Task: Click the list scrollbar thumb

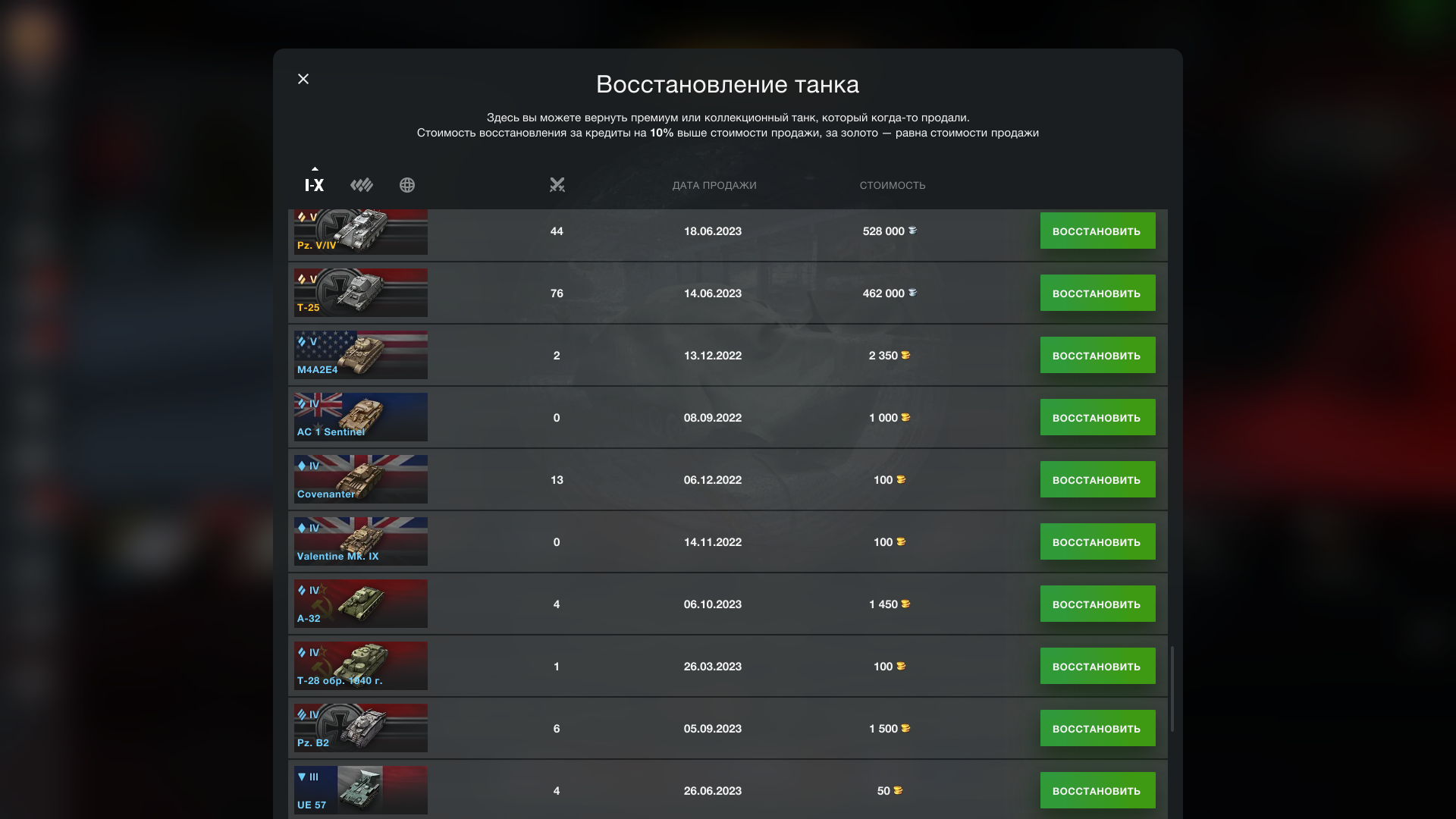Action: (1172, 689)
